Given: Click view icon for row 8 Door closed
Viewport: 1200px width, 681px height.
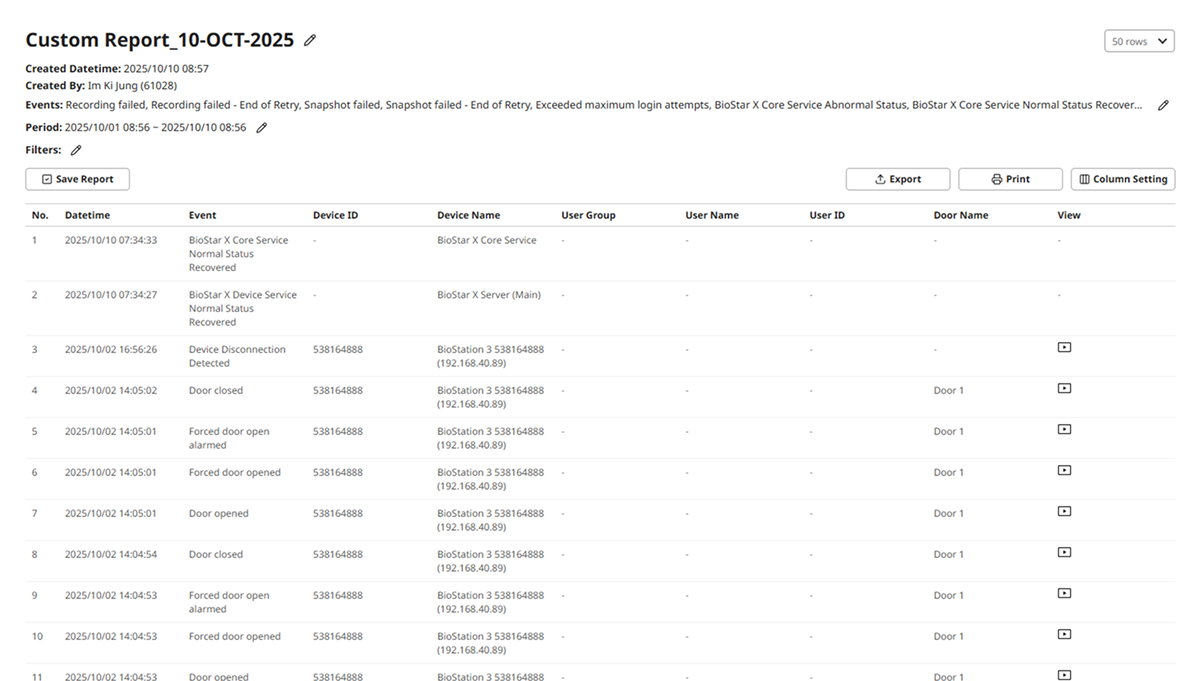Looking at the screenshot, I should click(x=1064, y=553).
